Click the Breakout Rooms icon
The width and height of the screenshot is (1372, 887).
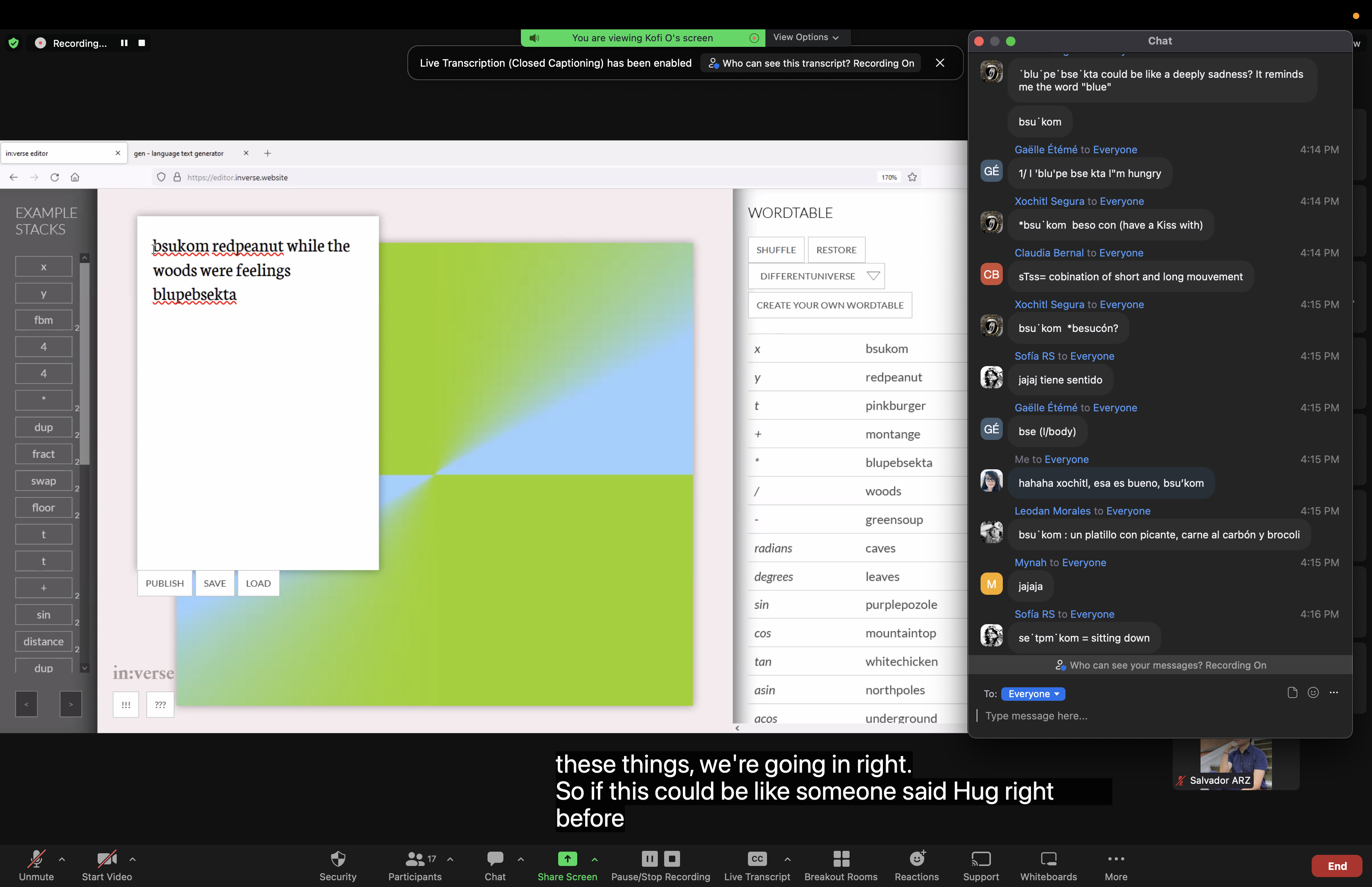[x=840, y=859]
